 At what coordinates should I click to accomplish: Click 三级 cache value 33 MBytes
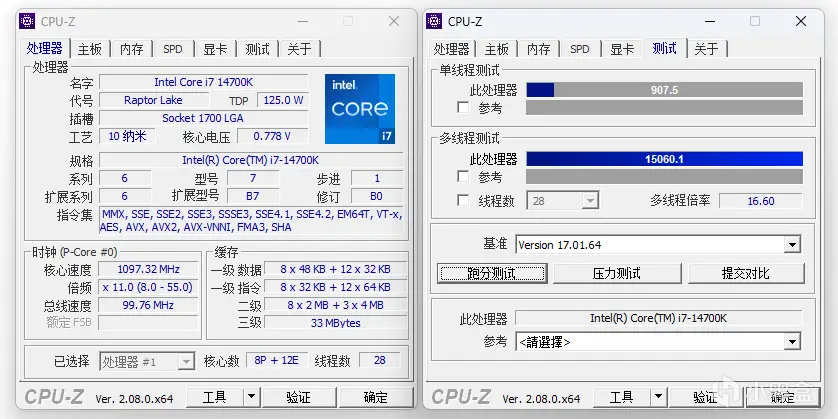(x=336, y=323)
